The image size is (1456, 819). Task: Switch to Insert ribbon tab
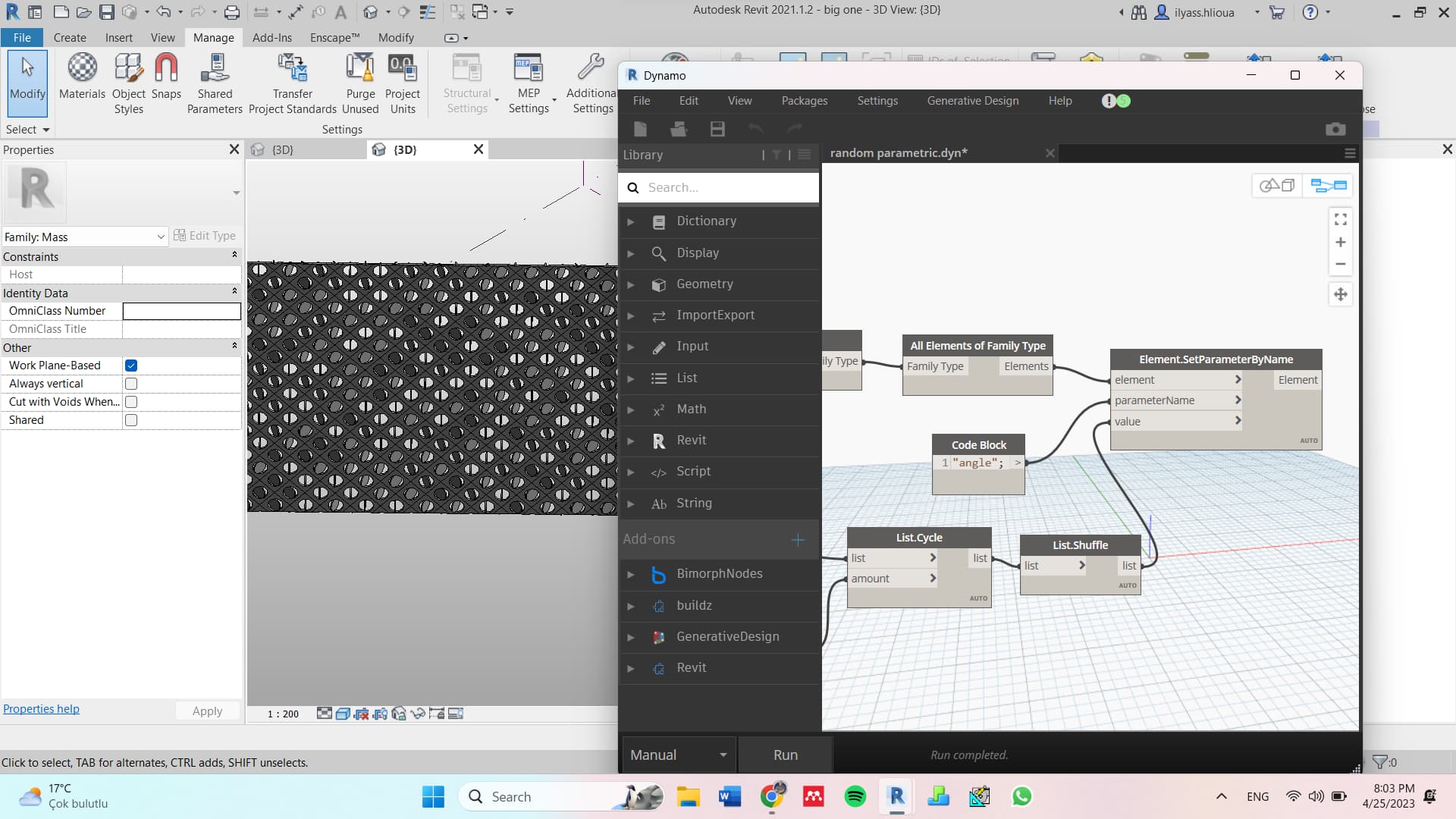click(118, 38)
